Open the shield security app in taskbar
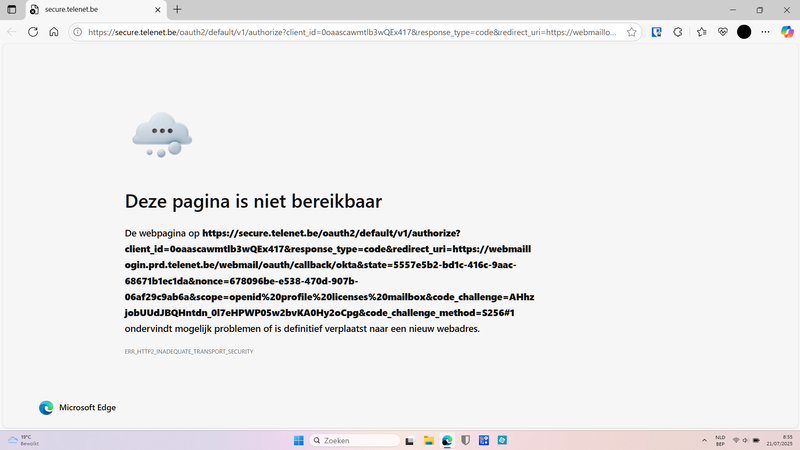 tap(465, 440)
